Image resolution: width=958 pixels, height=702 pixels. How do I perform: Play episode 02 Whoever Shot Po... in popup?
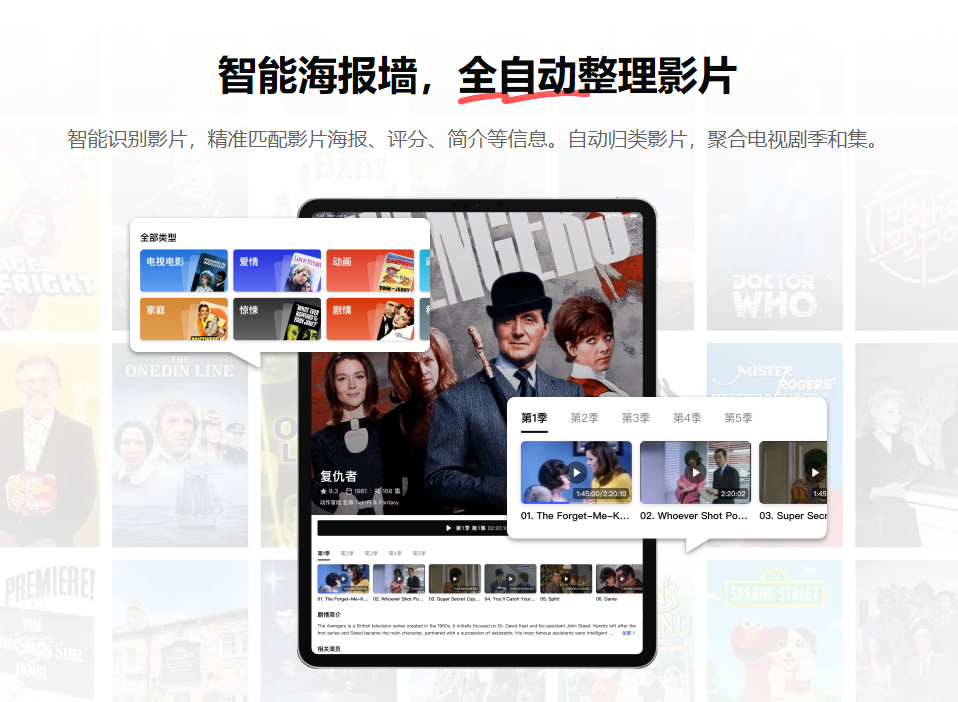point(695,472)
